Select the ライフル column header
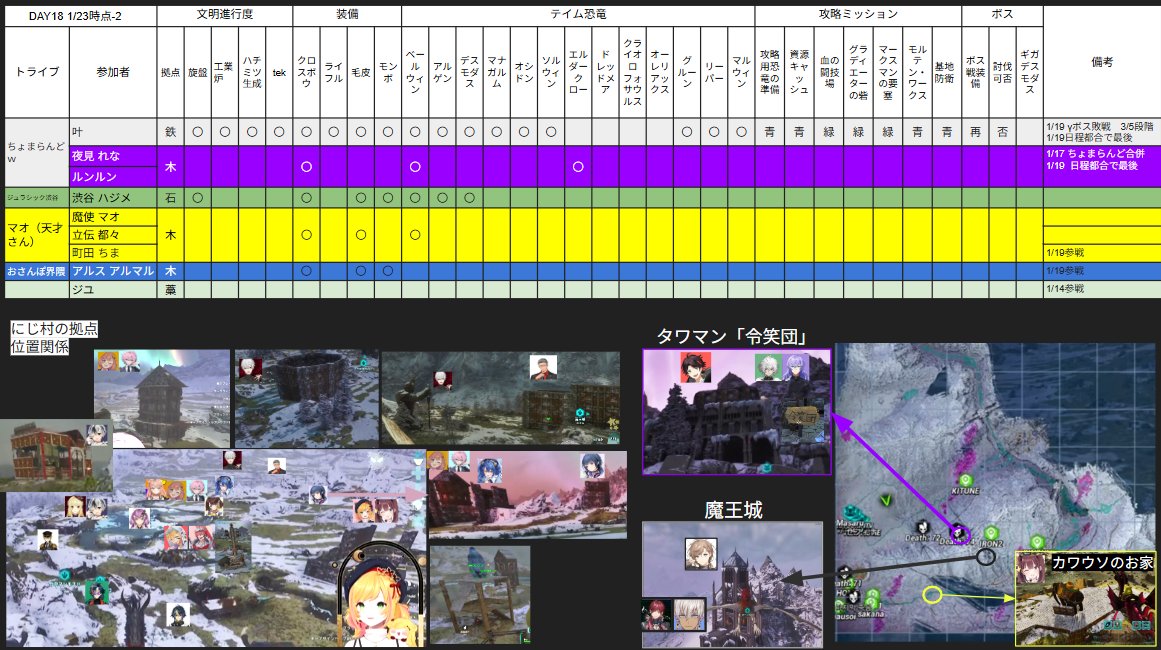This screenshot has width=1161, height=650. click(x=333, y=73)
